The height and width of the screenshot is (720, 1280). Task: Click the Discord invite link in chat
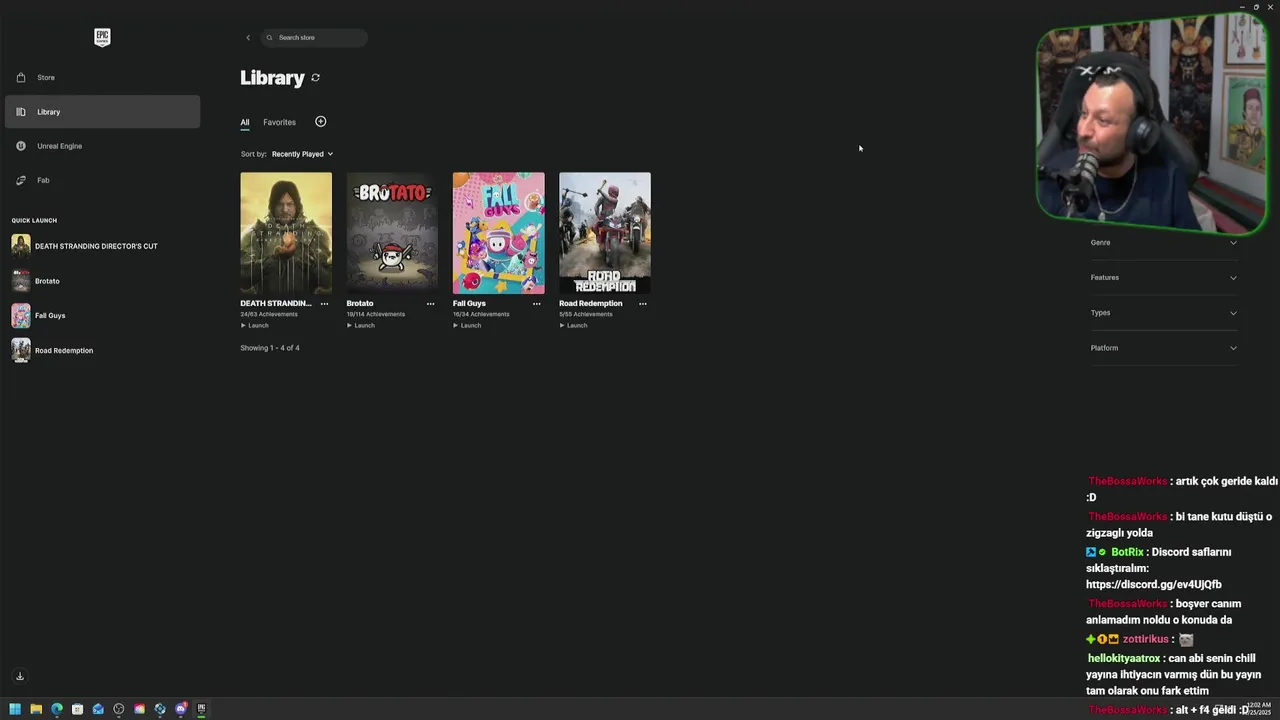(x=1154, y=584)
